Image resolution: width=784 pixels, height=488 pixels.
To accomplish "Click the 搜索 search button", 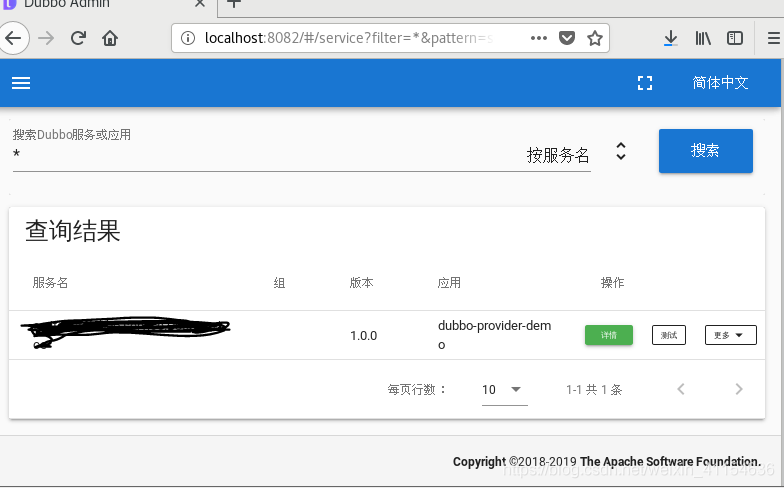I will [706, 150].
